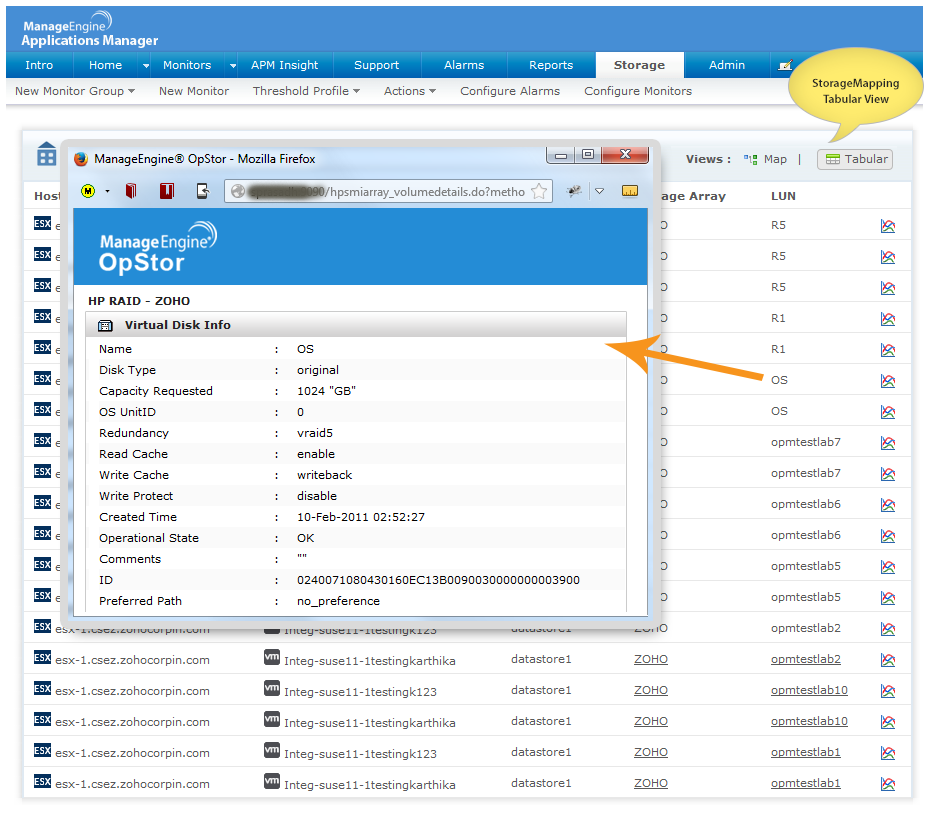This screenshot has width=931, height=816.
Task: Click the ManageEngine OpStor logo
Action: point(157,247)
